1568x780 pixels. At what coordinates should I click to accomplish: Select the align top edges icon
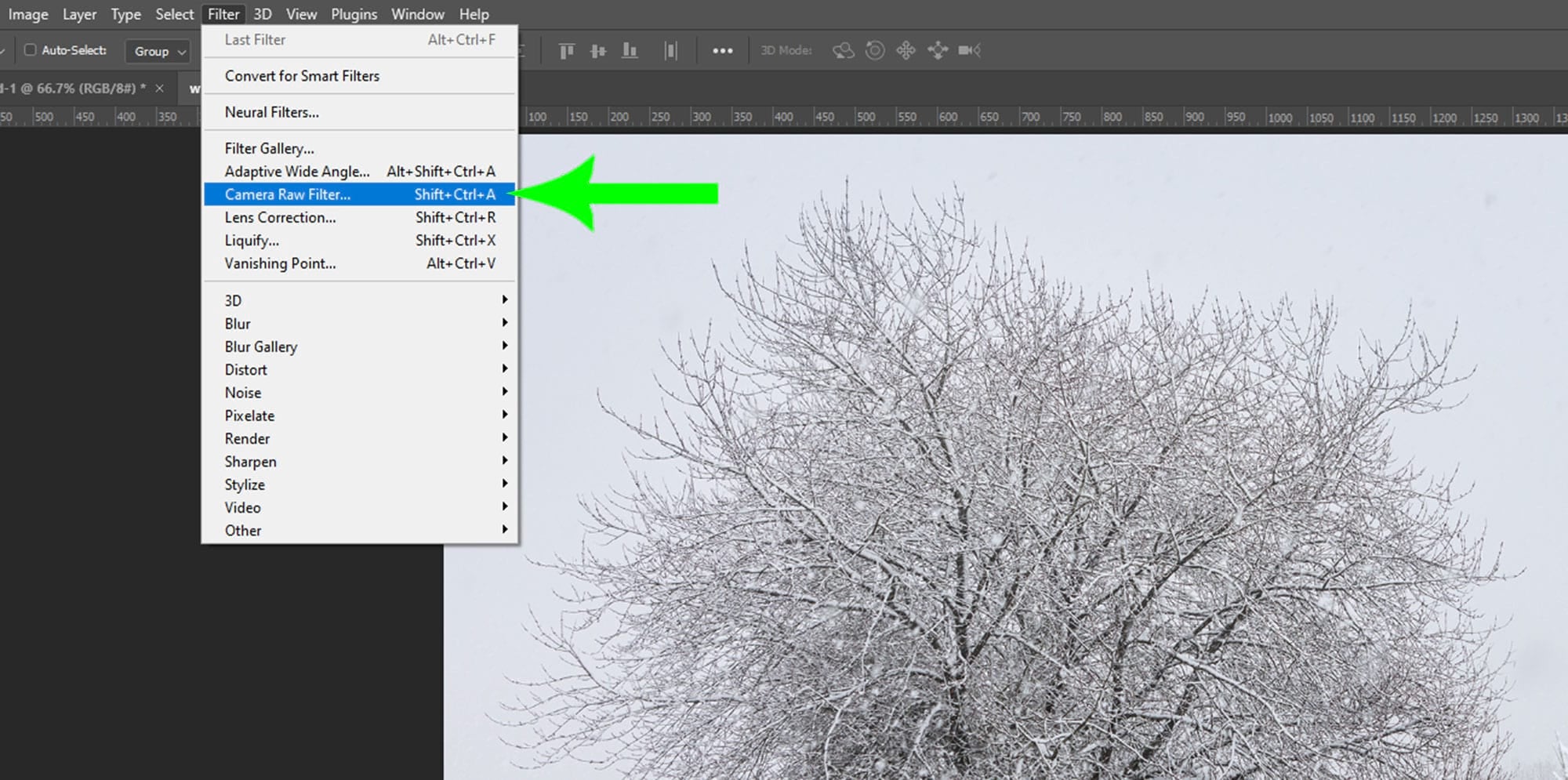coord(566,50)
